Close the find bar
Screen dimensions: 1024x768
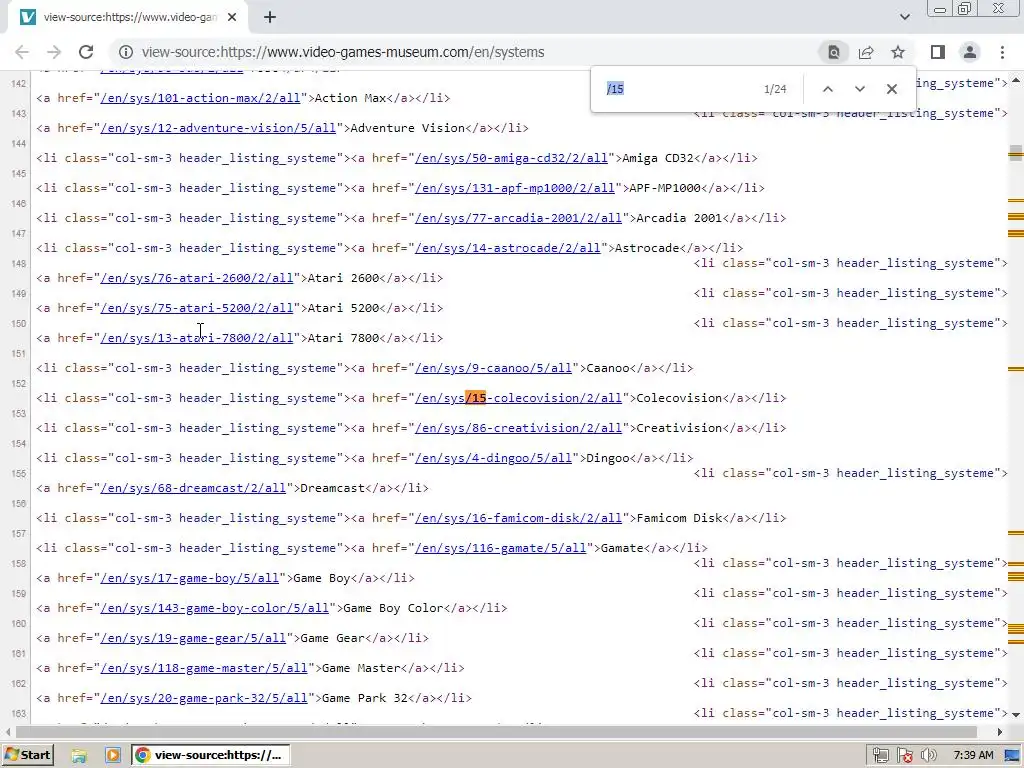point(891,89)
